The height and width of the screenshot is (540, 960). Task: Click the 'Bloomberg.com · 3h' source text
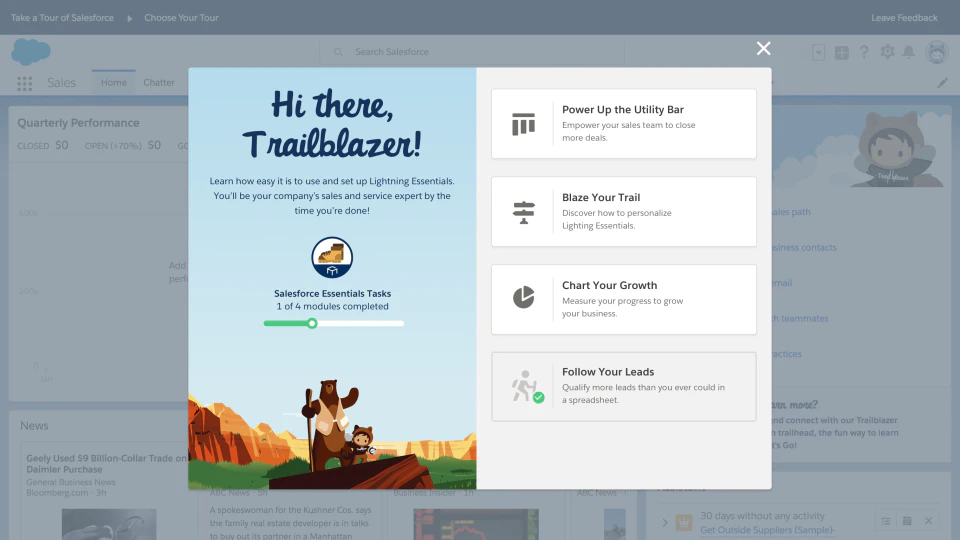click(x=66, y=493)
